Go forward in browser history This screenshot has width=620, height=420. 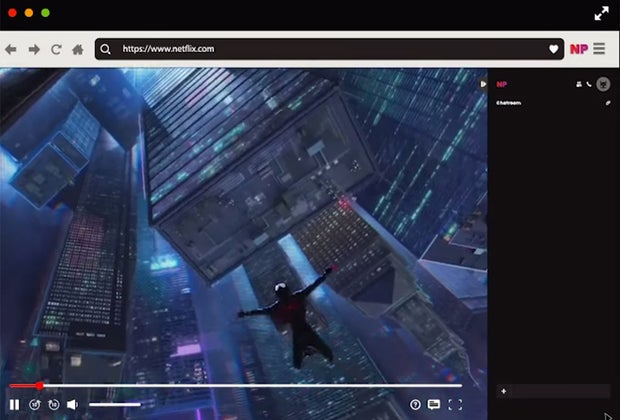[34, 49]
